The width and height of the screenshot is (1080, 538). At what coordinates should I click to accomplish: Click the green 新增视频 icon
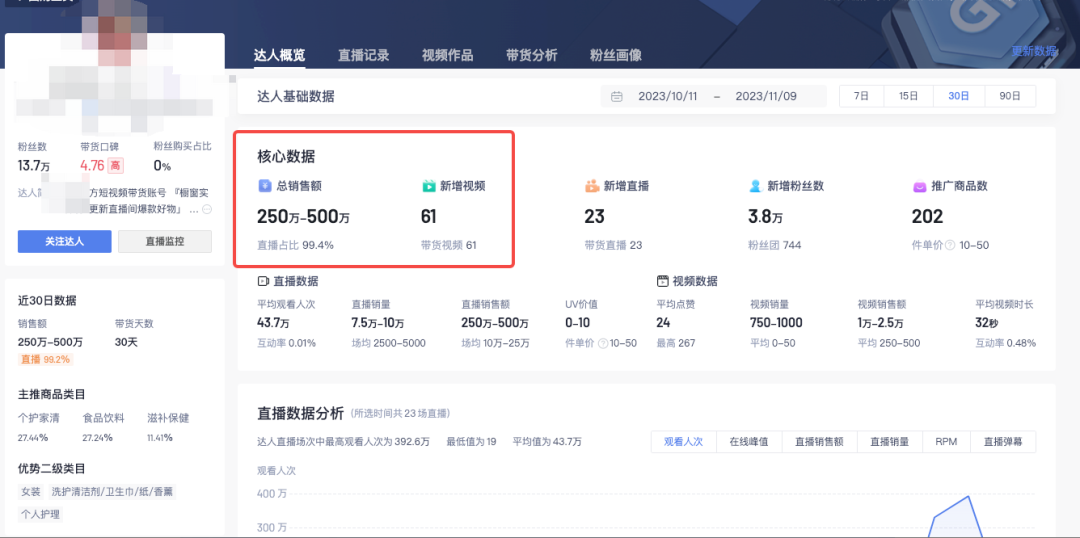pyautogui.click(x=428, y=186)
